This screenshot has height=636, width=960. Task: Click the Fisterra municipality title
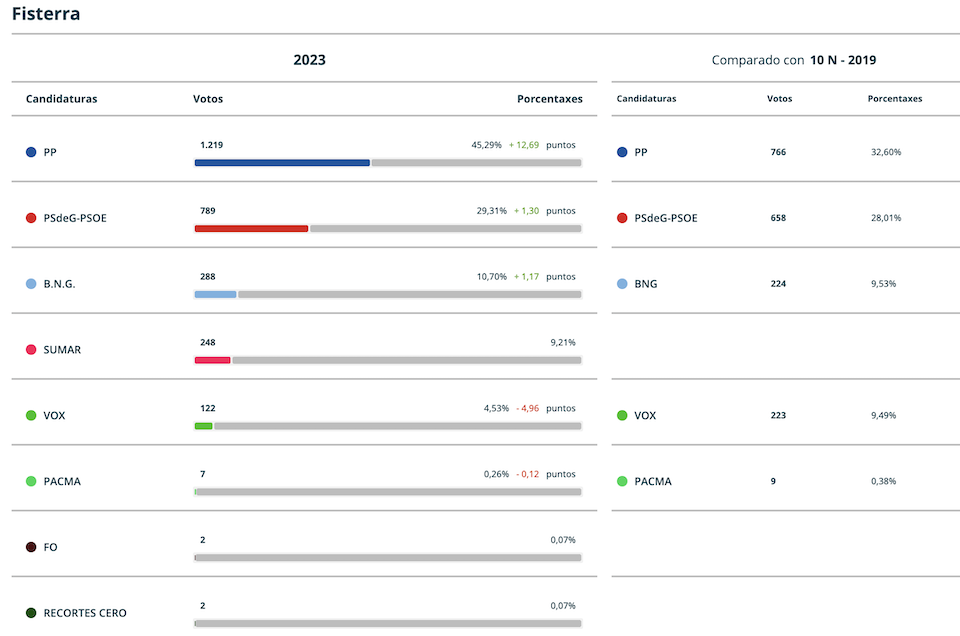click(46, 13)
